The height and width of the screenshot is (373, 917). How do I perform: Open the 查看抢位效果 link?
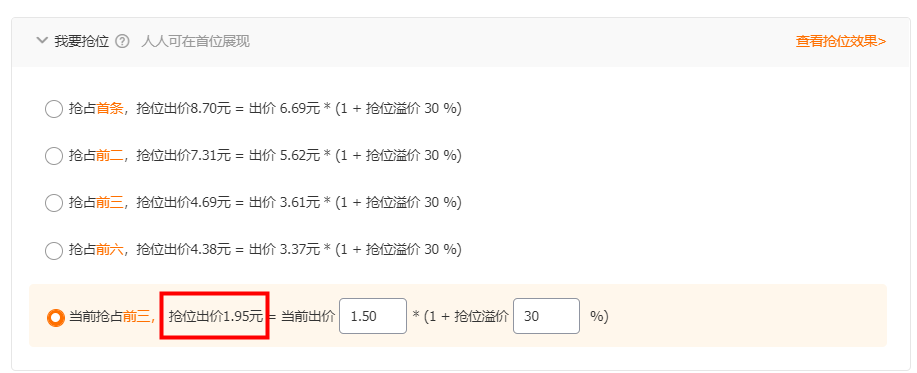coord(840,42)
